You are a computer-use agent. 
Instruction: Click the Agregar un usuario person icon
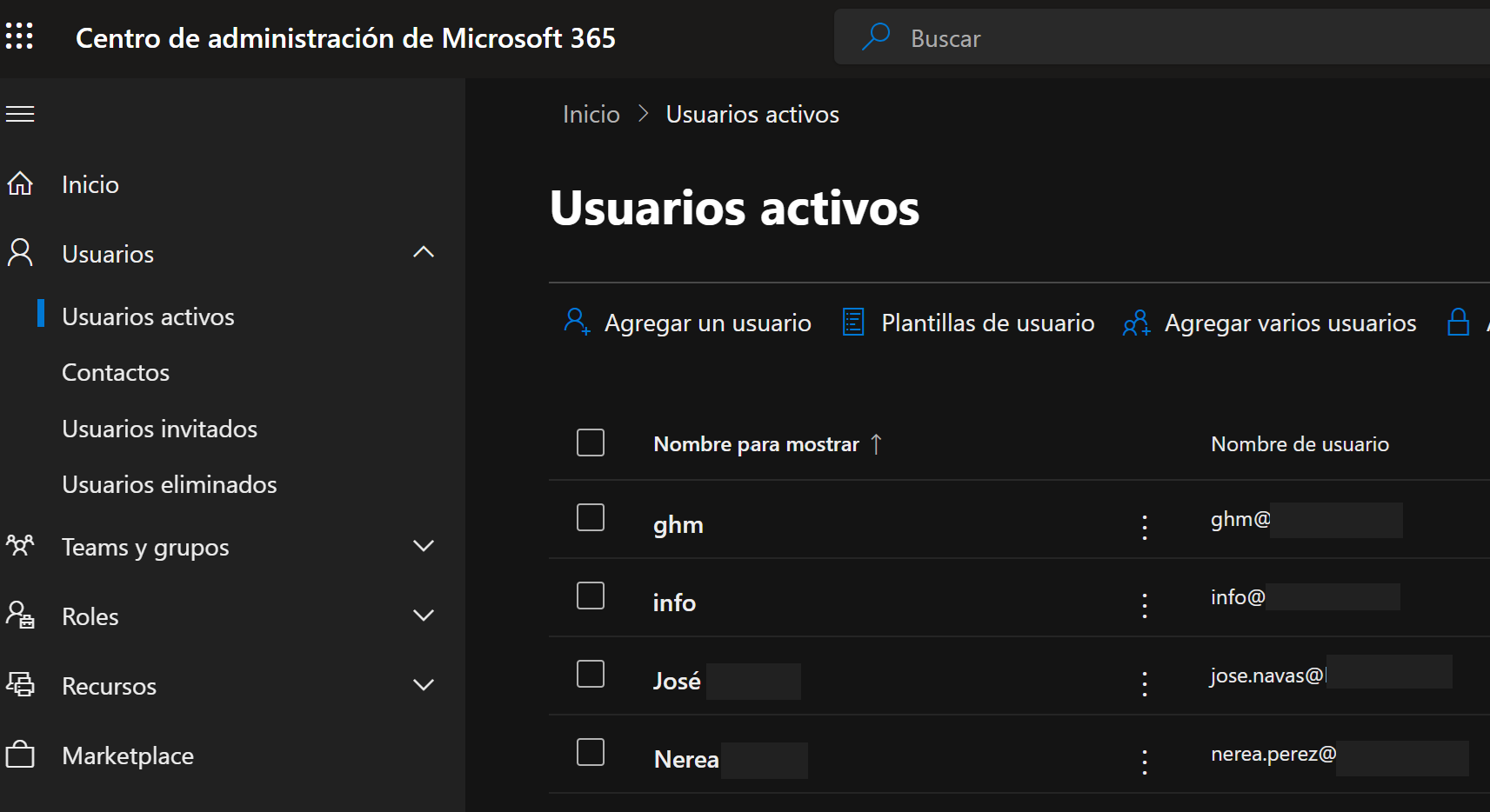point(576,322)
